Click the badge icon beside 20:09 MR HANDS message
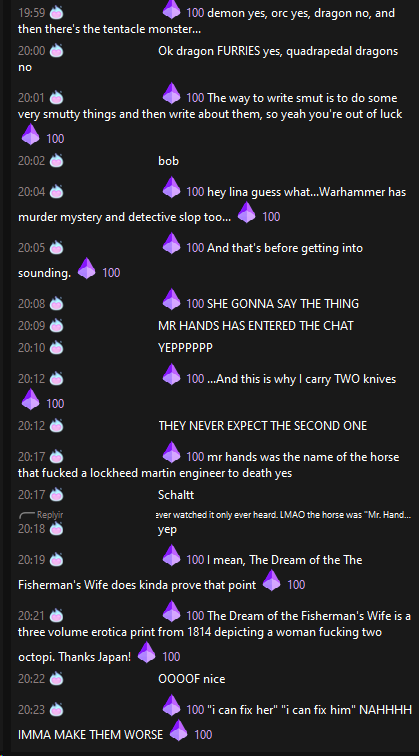The height and width of the screenshot is (756, 419). [x=56, y=325]
